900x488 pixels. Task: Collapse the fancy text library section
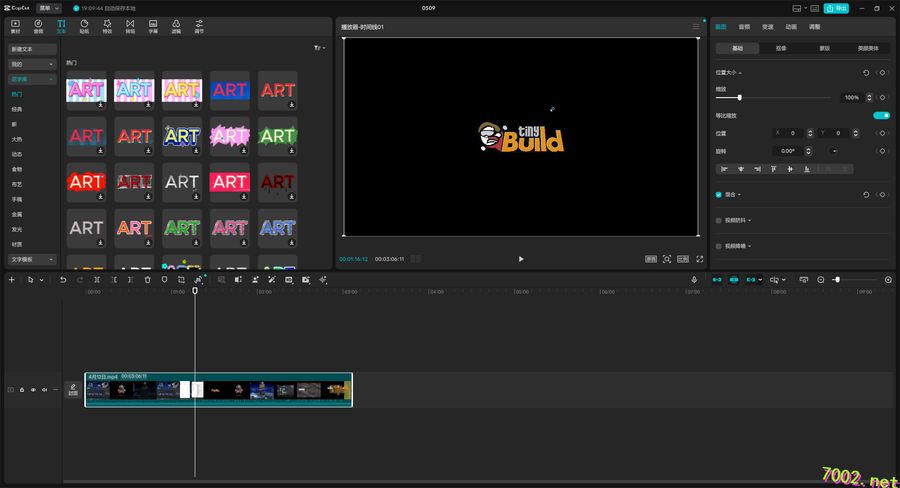(32, 79)
